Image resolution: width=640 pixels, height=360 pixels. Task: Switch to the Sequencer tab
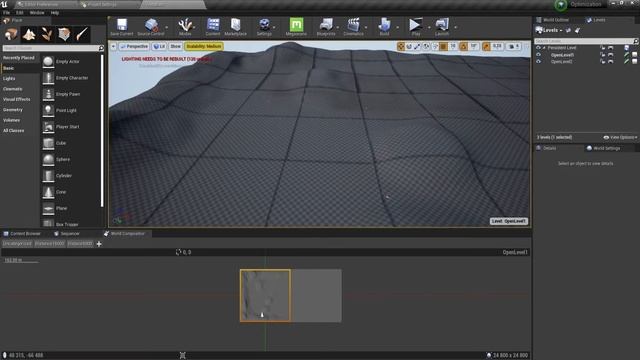pos(67,234)
